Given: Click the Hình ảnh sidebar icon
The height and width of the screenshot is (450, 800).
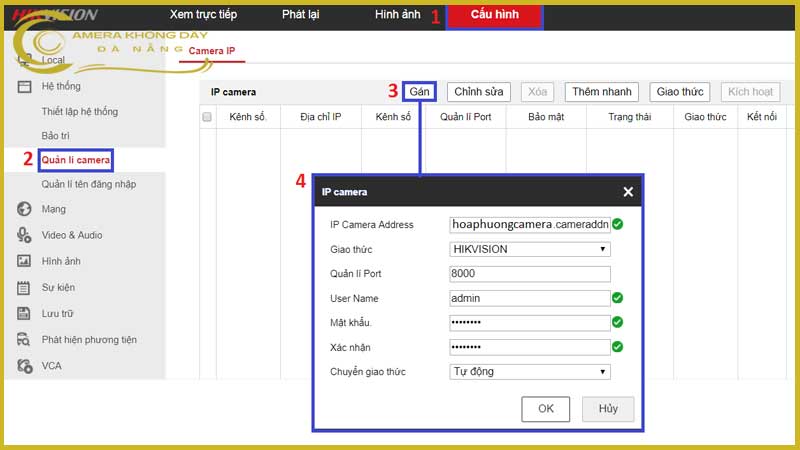Looking at the screenshot, I should click(x=24, y=261).
